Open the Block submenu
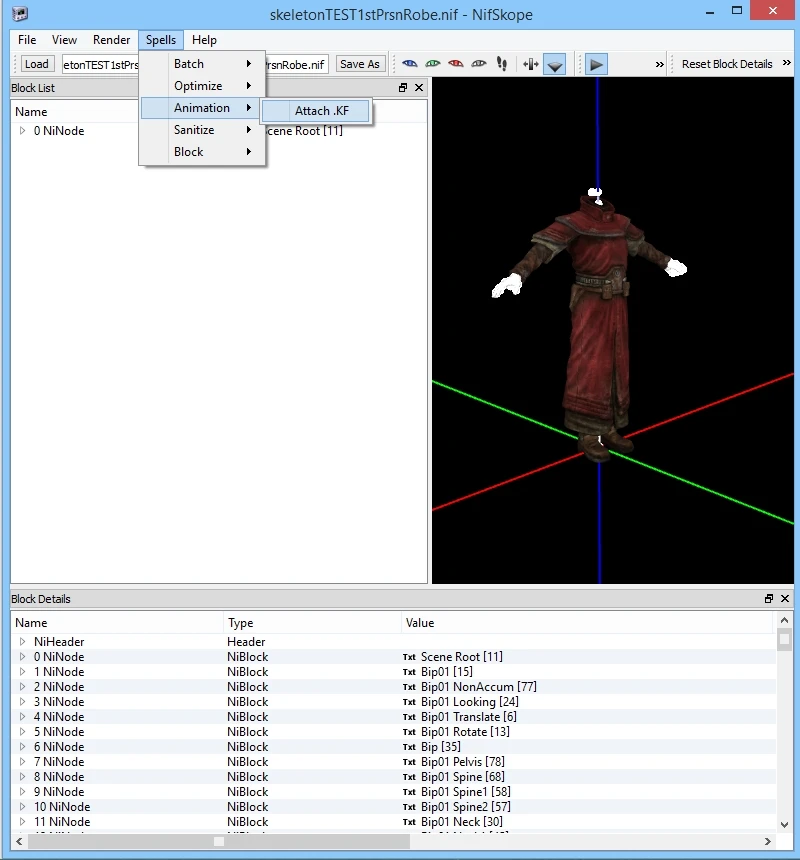This screenshot has height=860, width=800. coord(202,151)
